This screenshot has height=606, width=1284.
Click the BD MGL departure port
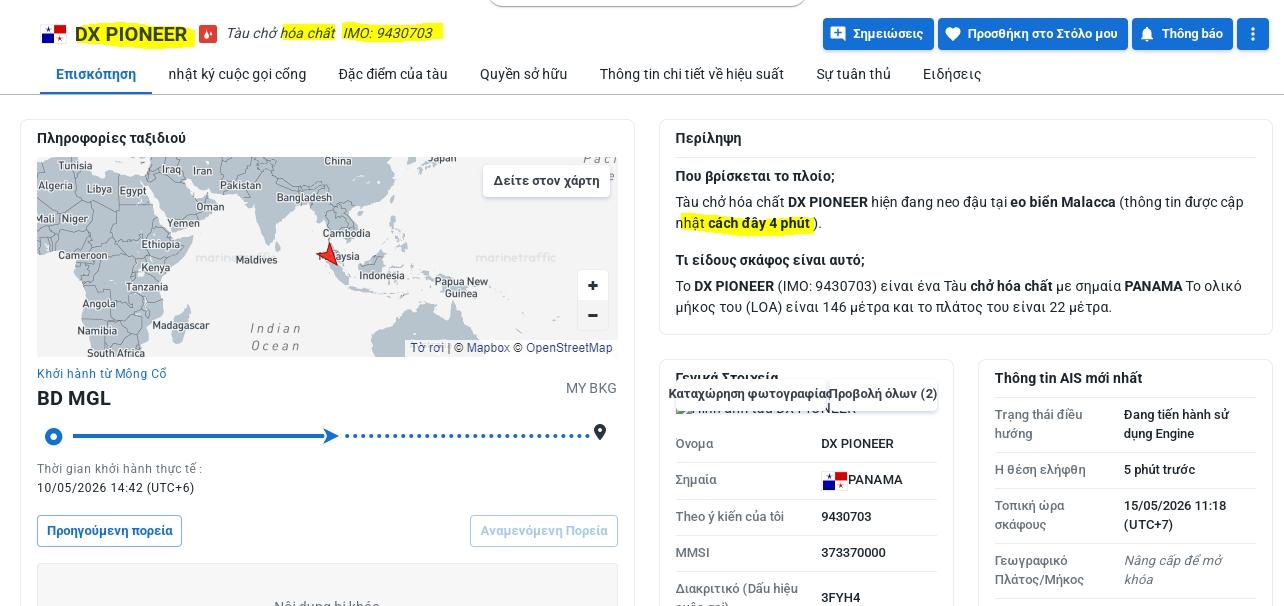(74, 398)
